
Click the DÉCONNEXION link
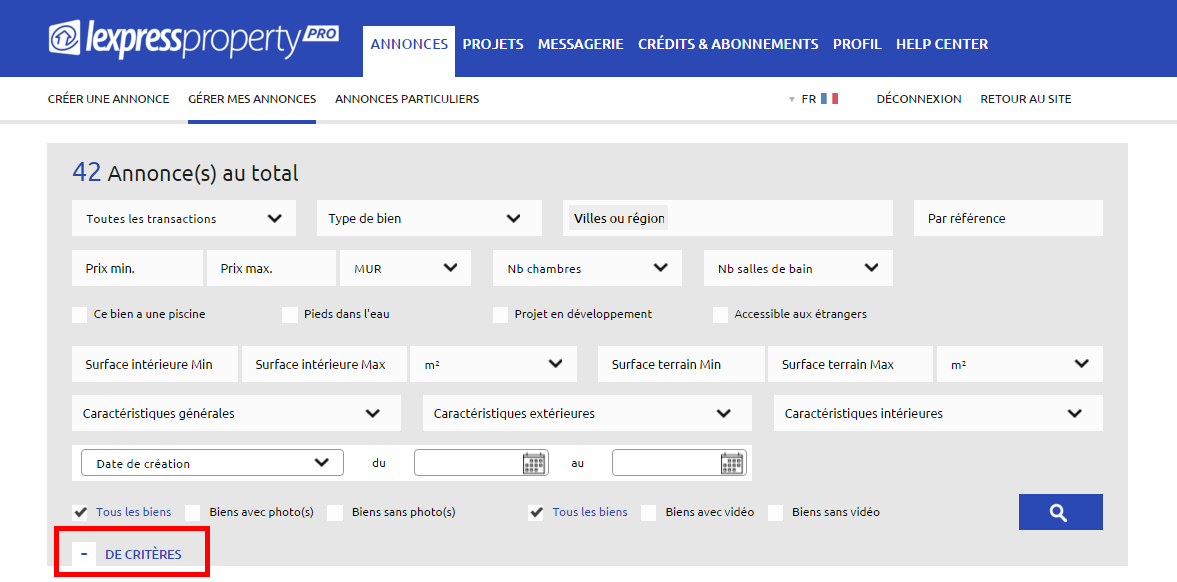[x=919, y=99]
